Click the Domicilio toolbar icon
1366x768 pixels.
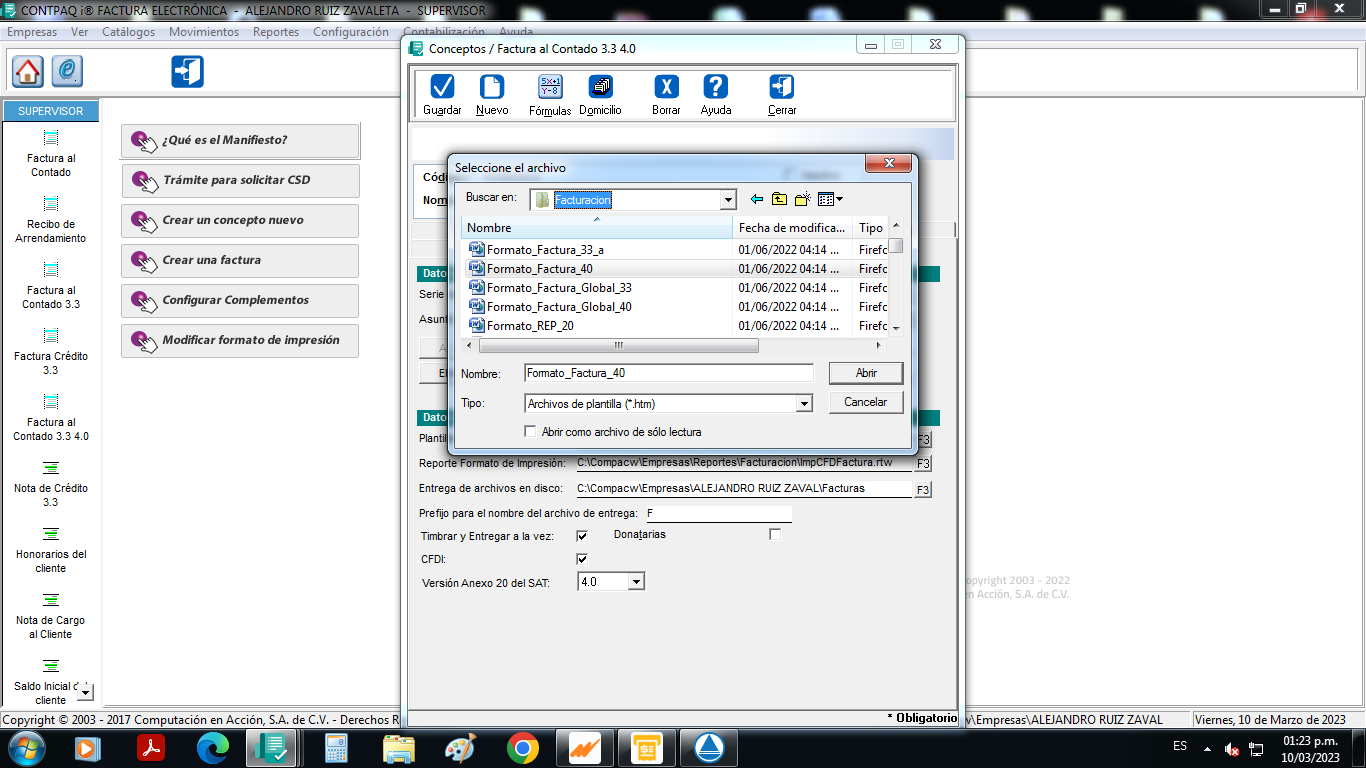600,87
